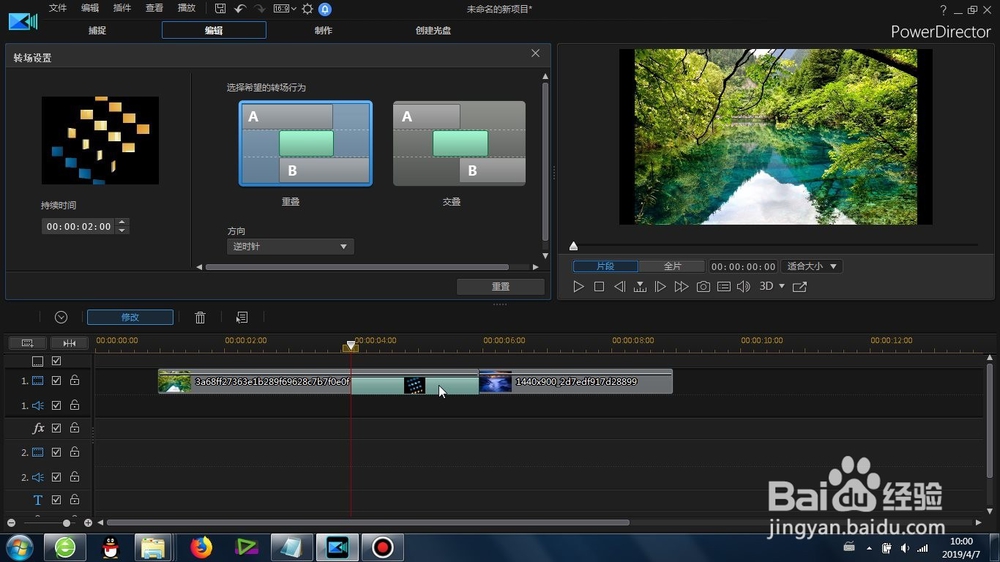Screen dimensions: 1000x562
Task: Open the 插件 menu
Action: (x=122, y=8)
